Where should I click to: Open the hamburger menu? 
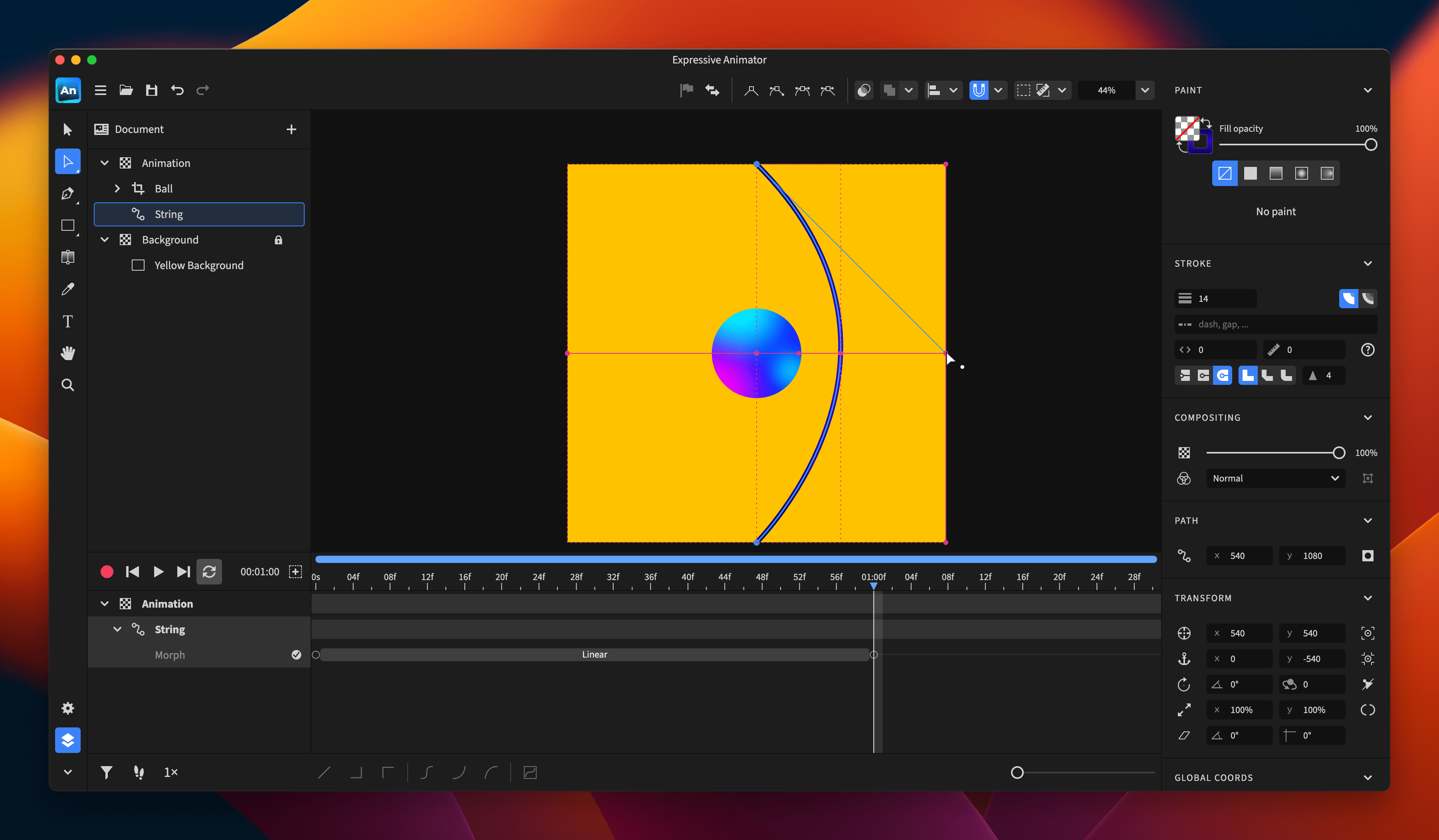(101, 90)
